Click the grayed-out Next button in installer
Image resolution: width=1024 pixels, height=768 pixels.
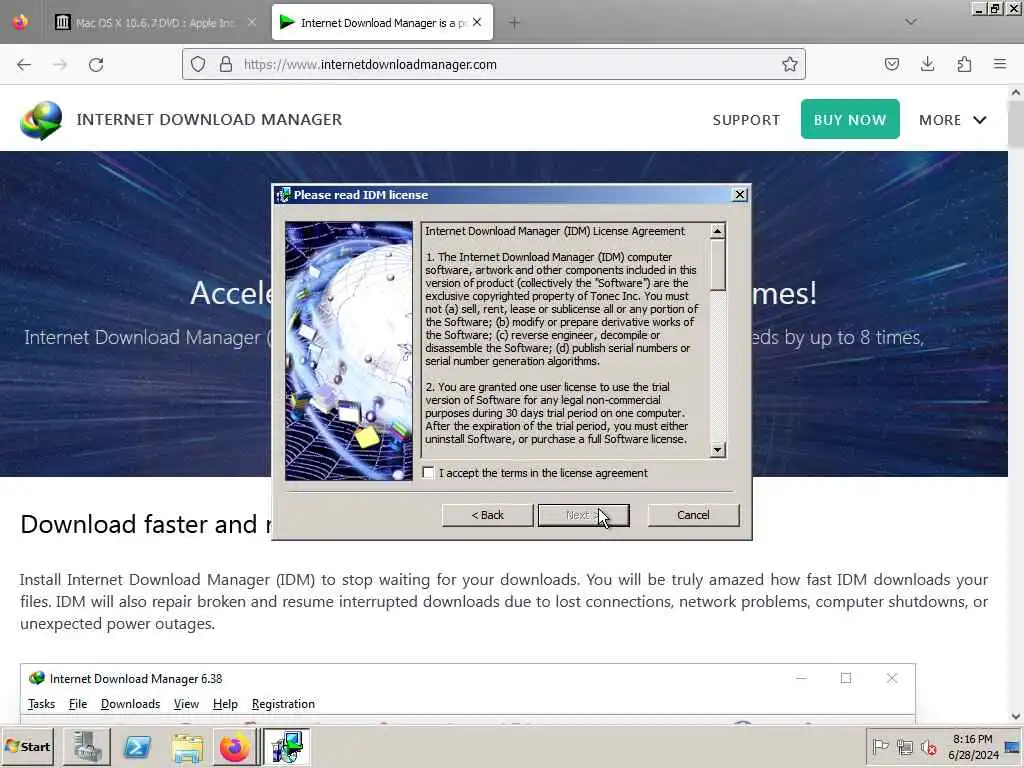coord(583,515)
